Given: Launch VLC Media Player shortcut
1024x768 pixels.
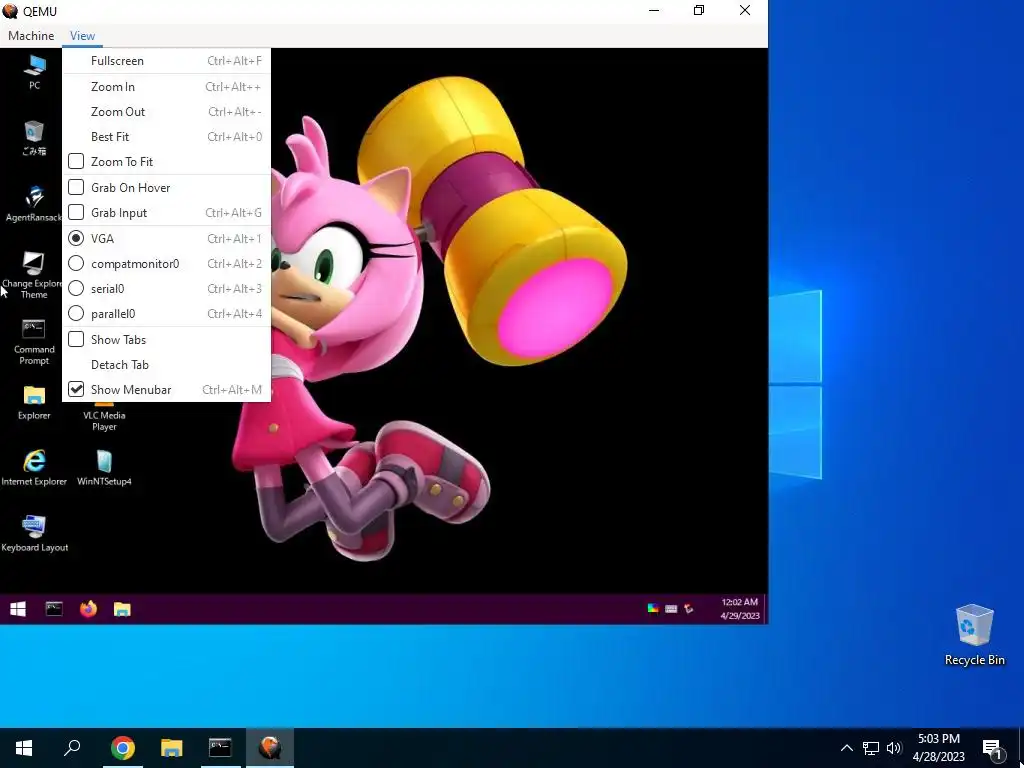Looking at the screenshot, I should pos(104,417).
